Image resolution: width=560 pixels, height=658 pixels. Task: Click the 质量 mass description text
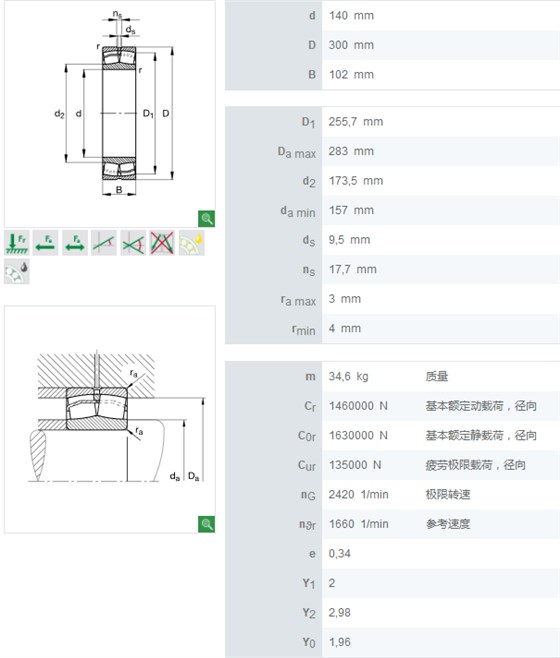[x=437, y=376]
